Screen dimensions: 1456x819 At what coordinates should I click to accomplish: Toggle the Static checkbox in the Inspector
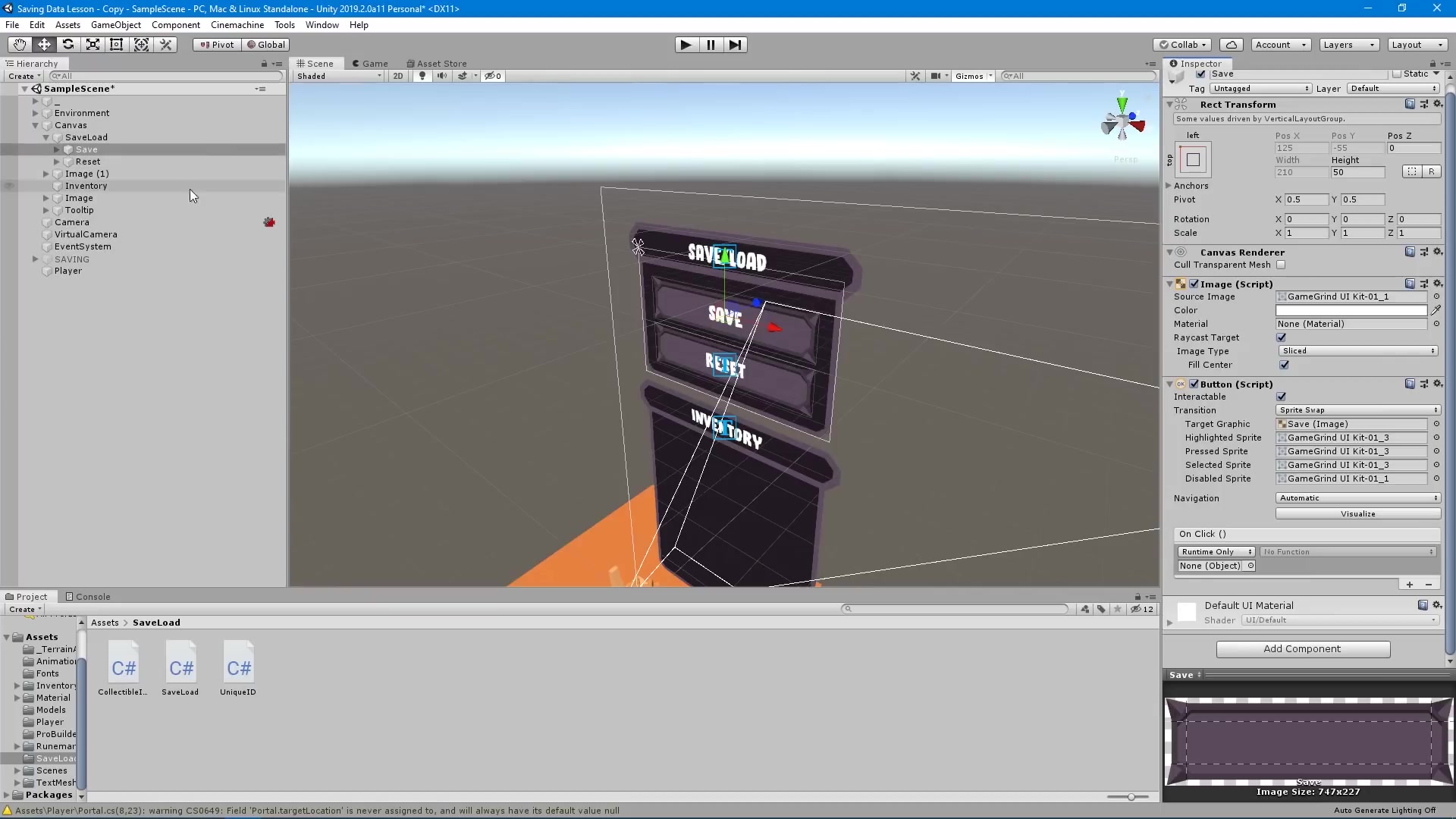point(1398,74)
